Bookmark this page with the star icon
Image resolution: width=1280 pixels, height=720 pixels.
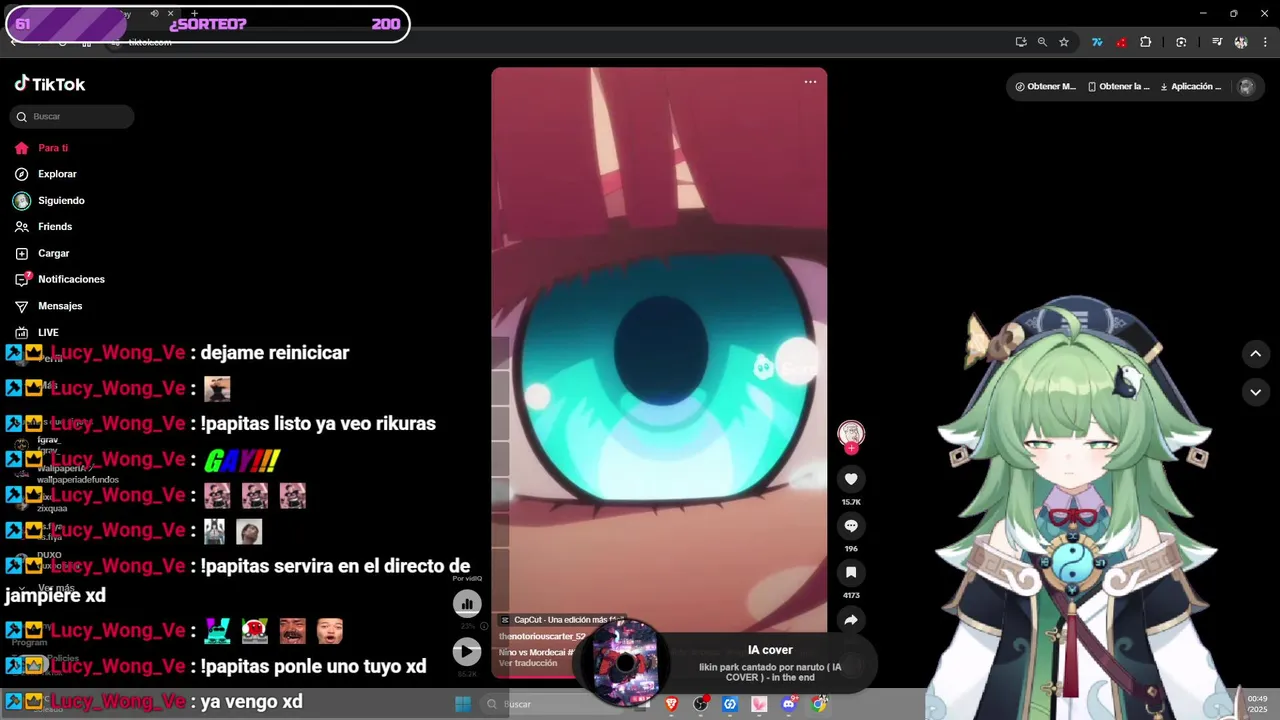pos(1064,42)
